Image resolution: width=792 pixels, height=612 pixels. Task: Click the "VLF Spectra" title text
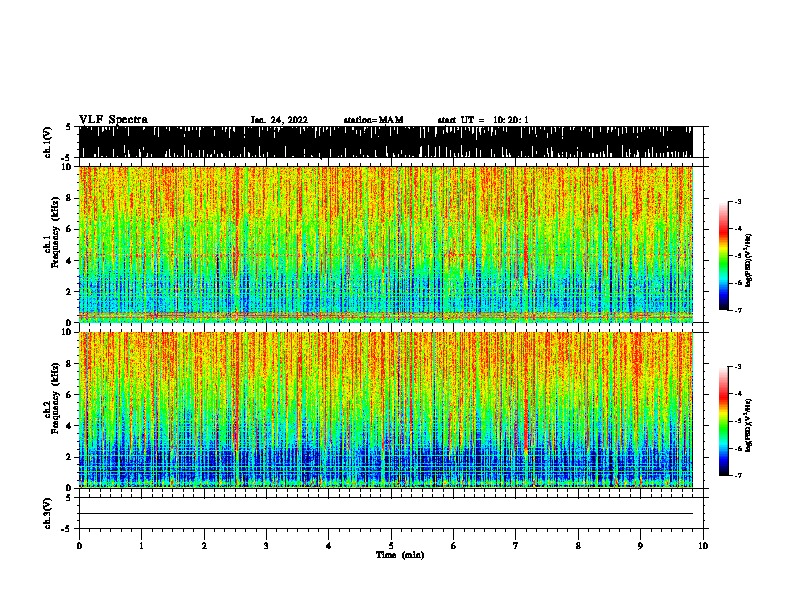point(113,120)
